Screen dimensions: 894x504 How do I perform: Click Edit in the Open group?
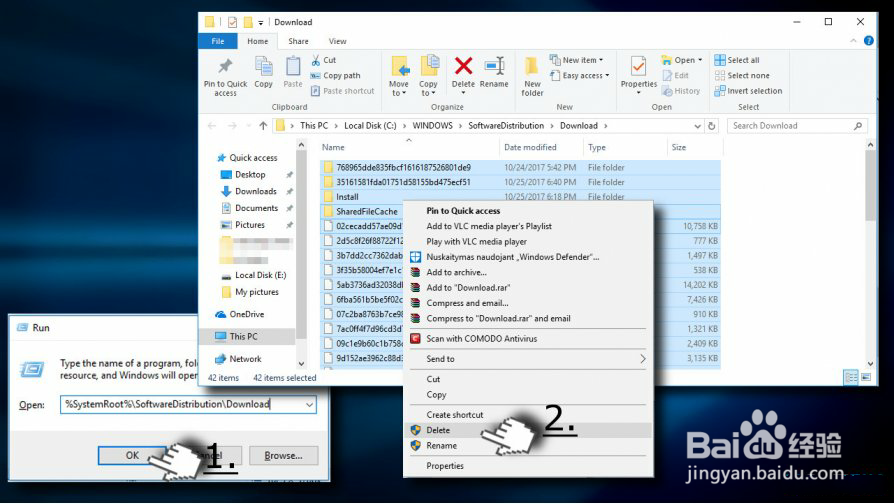tap(676, 75)
